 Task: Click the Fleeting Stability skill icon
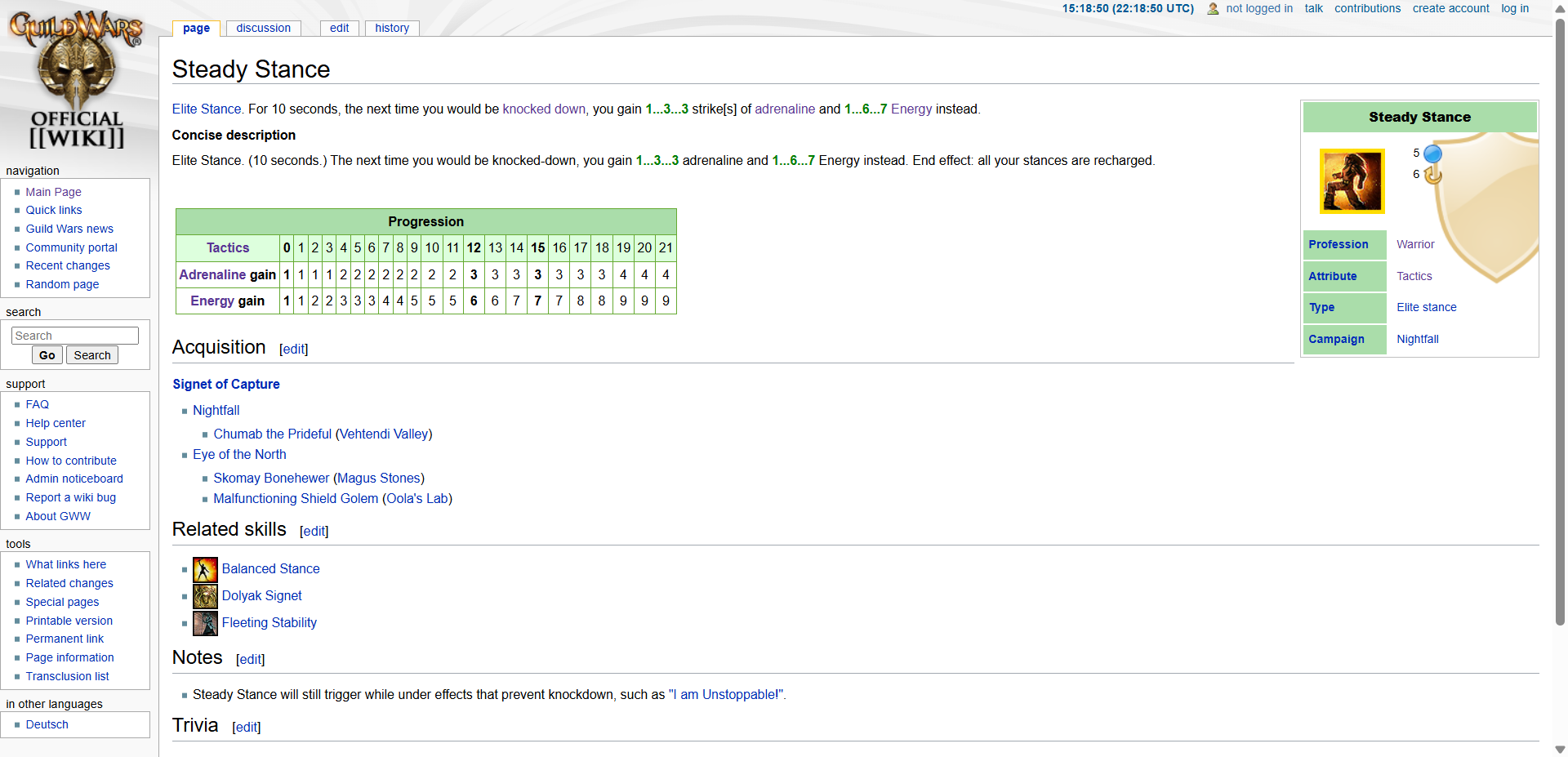205,623
